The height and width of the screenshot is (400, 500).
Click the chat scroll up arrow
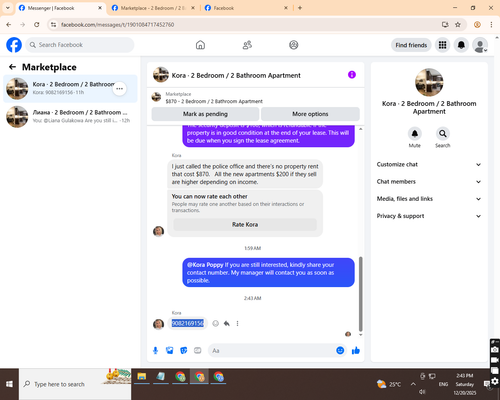click(360, 129)
